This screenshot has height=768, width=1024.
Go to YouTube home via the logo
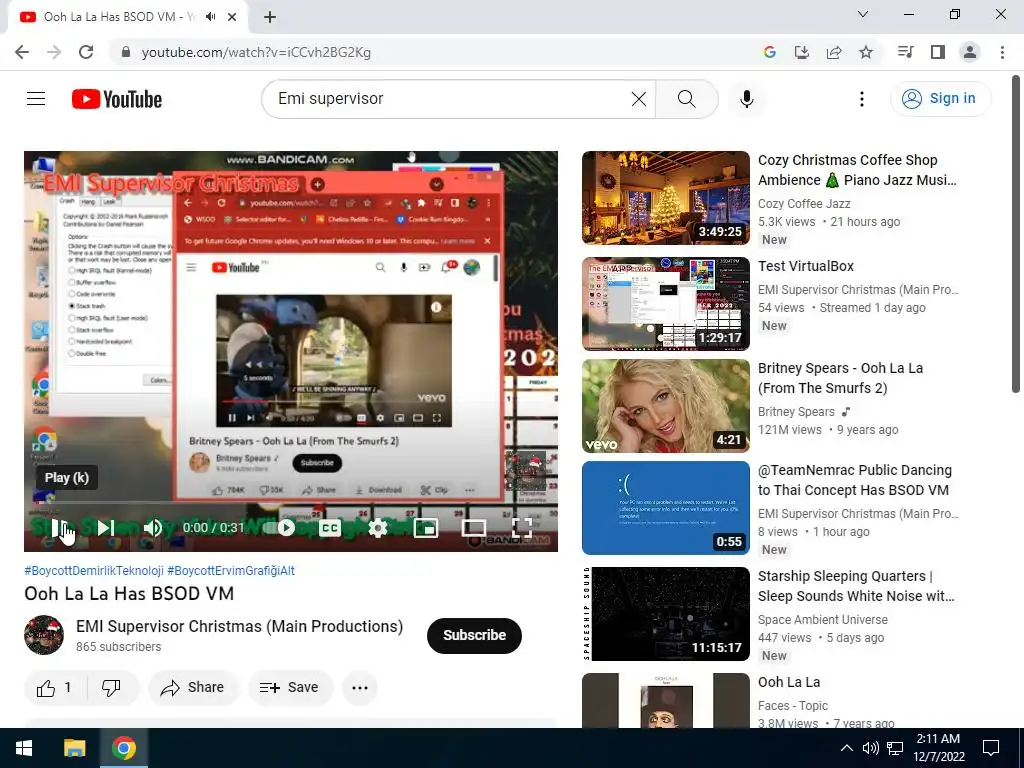click(117, 99)
